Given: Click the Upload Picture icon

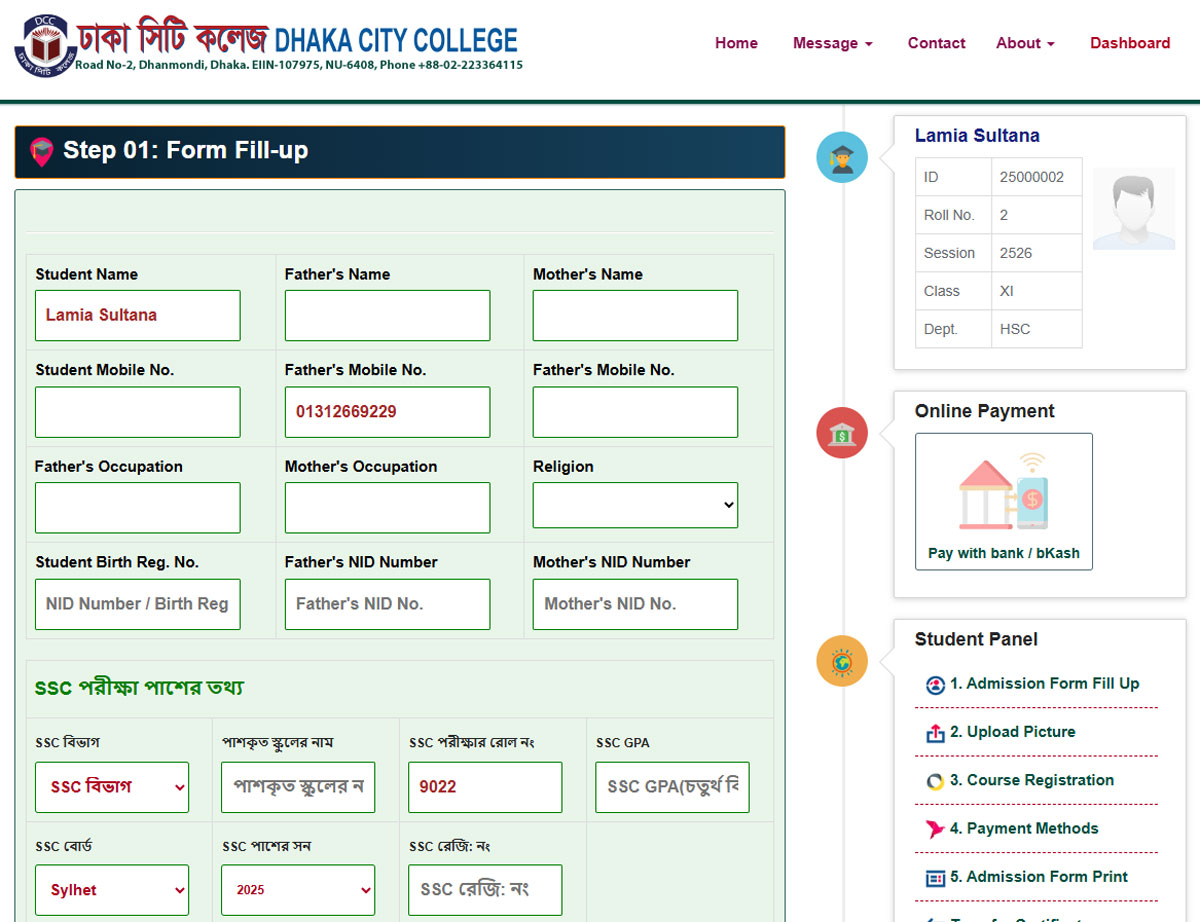Looking at the screenshot, I should (x=935, y=733).
